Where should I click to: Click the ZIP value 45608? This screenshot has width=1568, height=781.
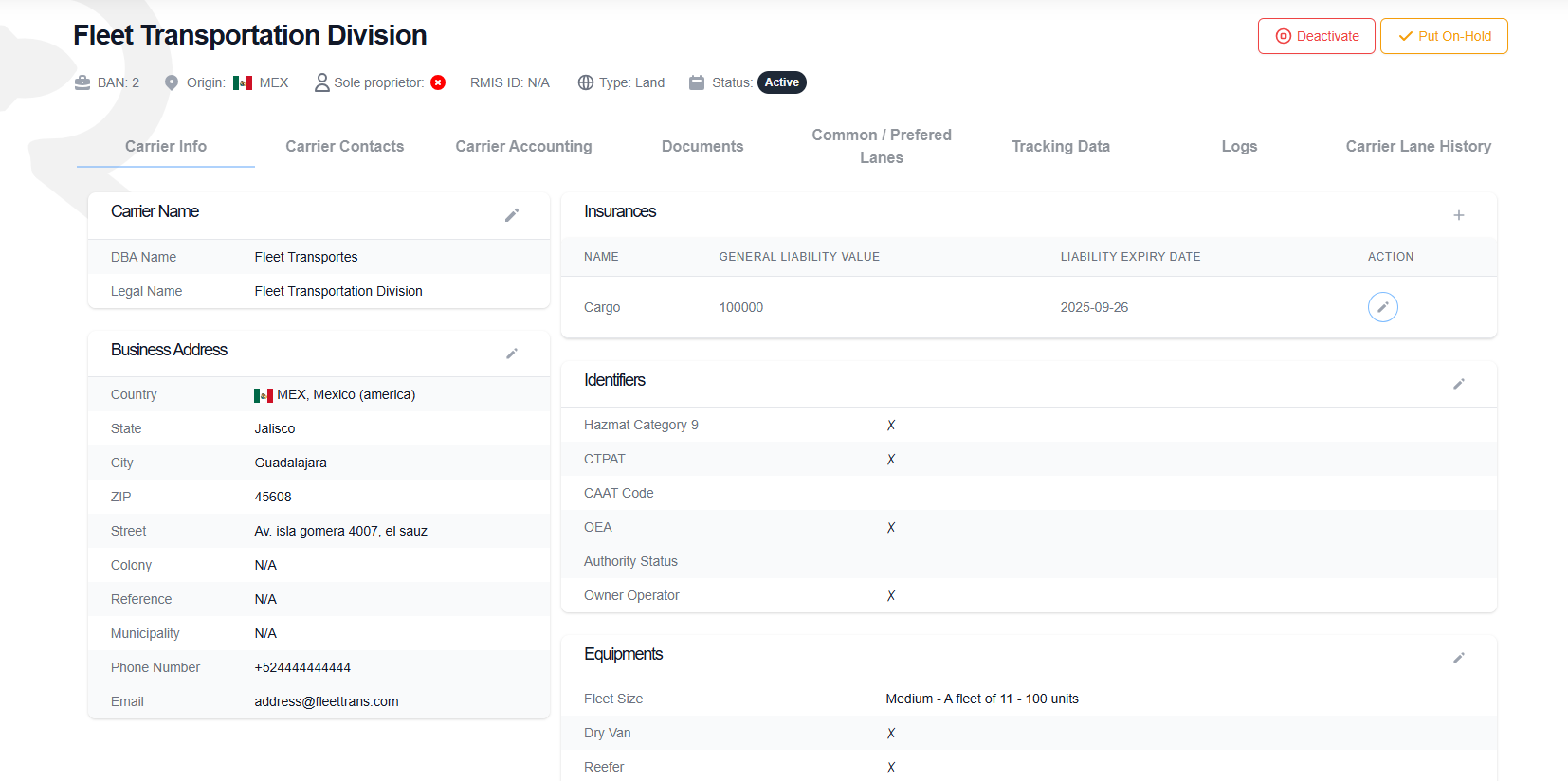273,497
